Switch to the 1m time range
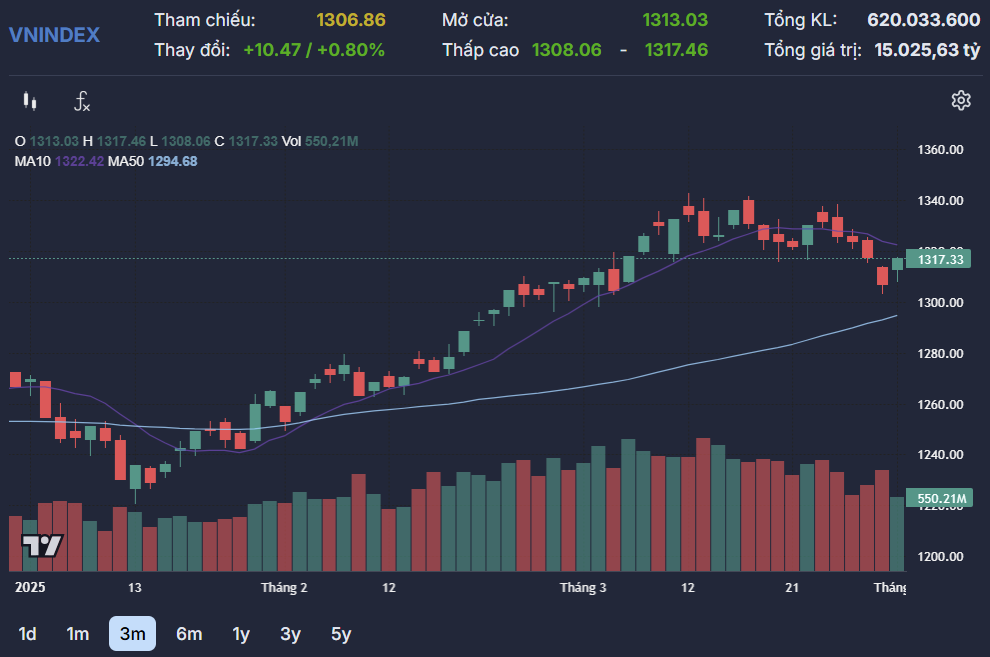990x657 pixels. coord(78,634)
